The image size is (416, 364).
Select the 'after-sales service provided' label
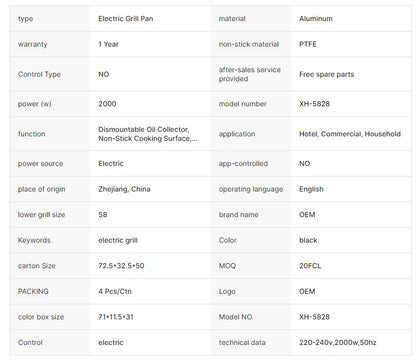tap(250, 74)
